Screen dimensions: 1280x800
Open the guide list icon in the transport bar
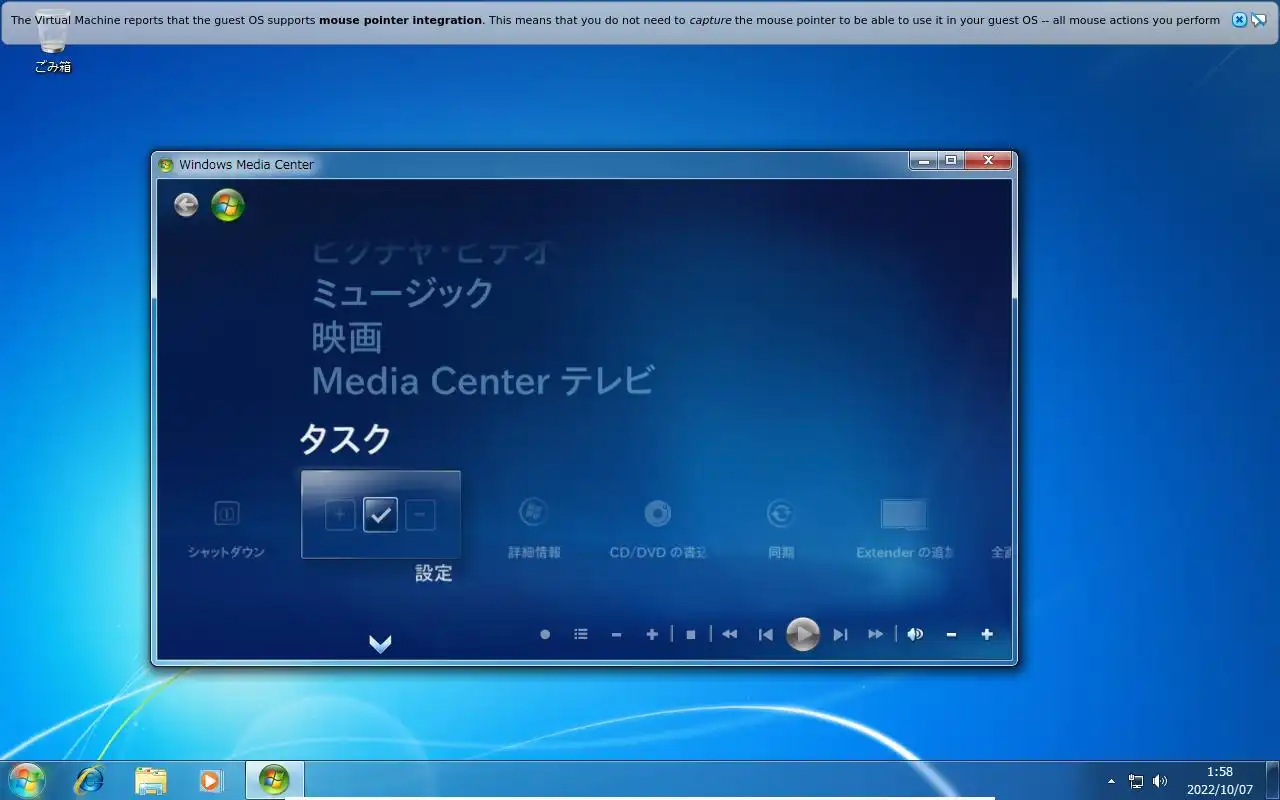(581, 634)
